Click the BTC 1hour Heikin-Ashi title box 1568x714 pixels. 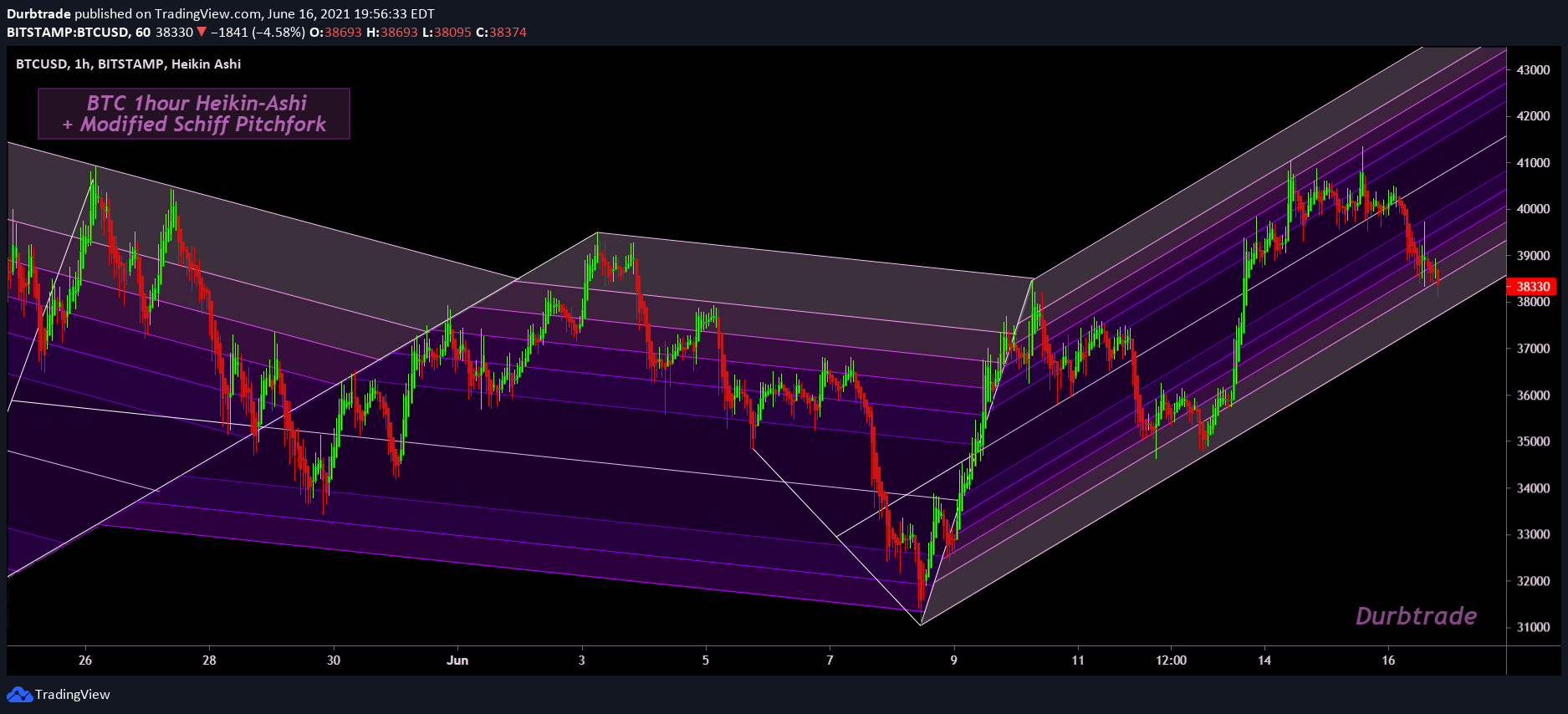pos(194,114)
